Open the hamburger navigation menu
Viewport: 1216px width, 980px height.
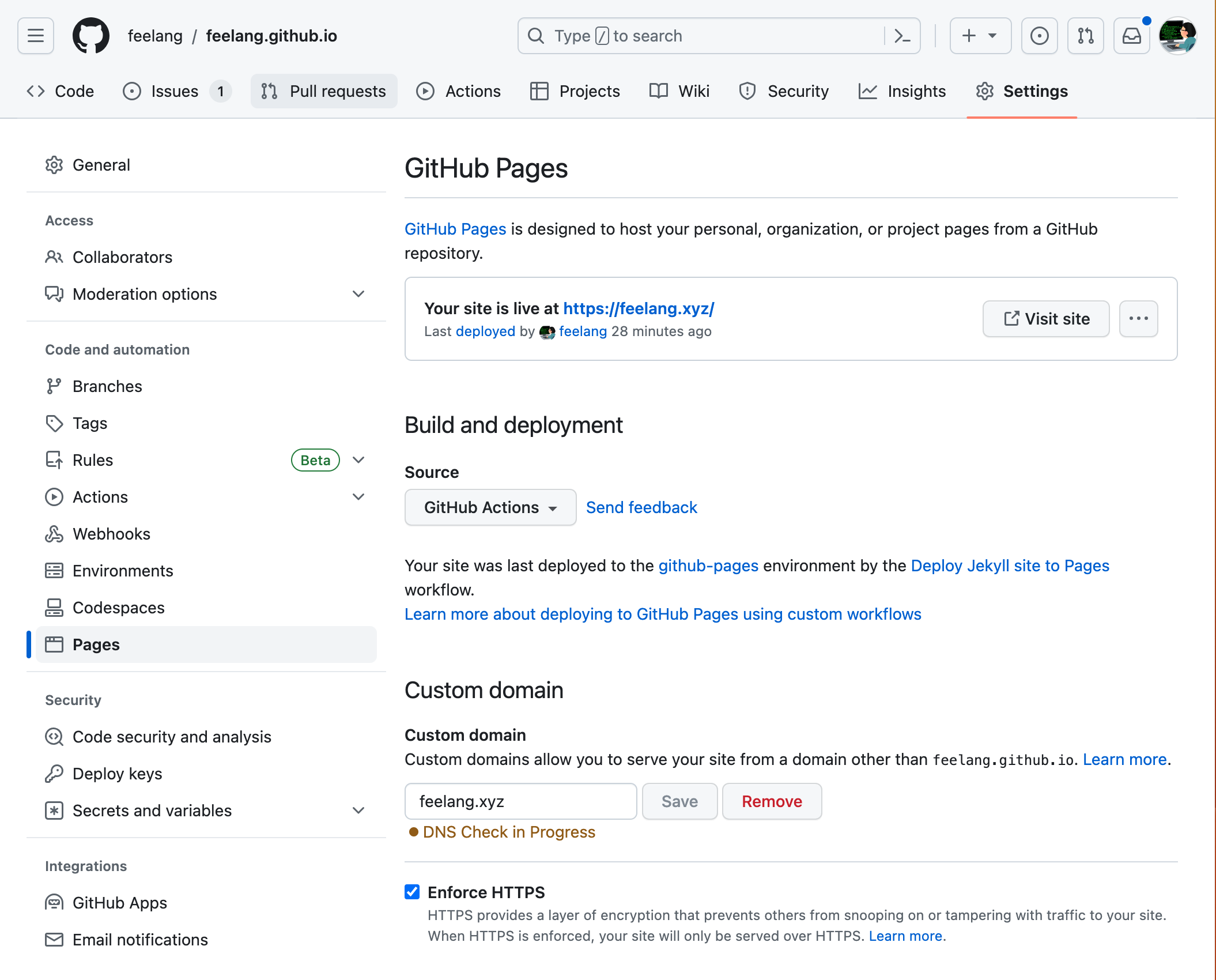click(x=34, y=35)
